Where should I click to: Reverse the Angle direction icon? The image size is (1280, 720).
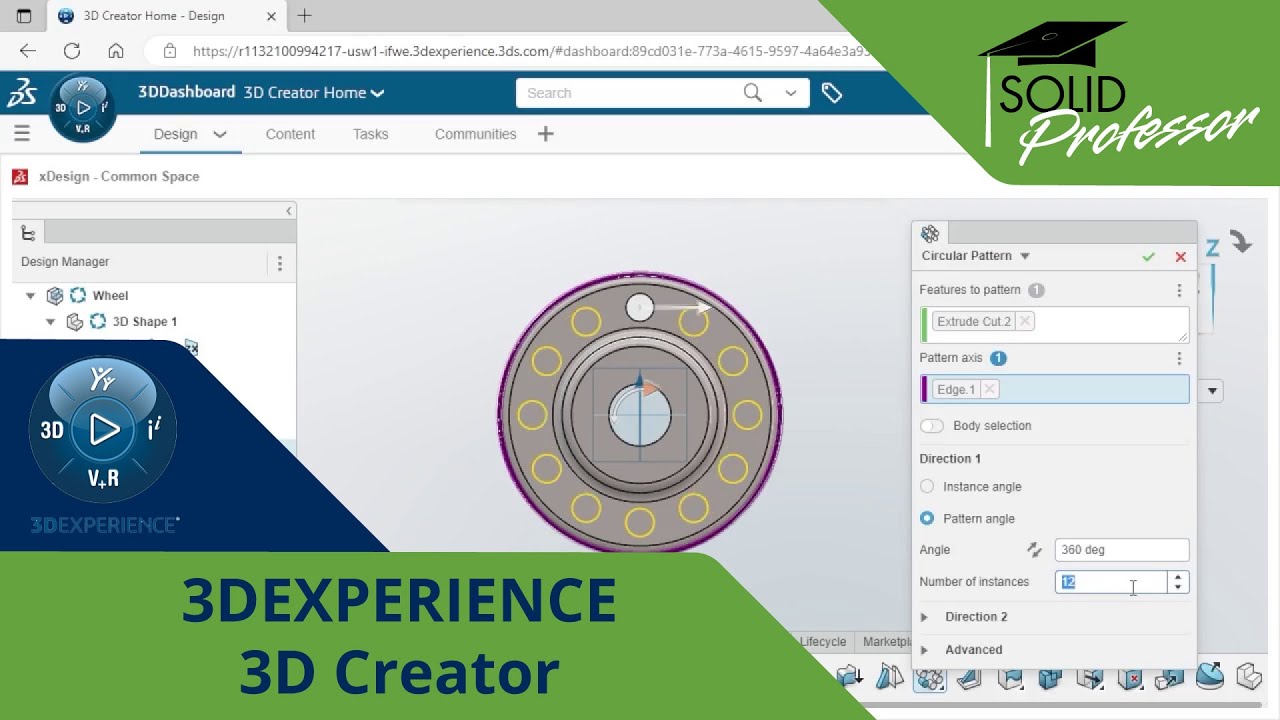click(1035, 550)
